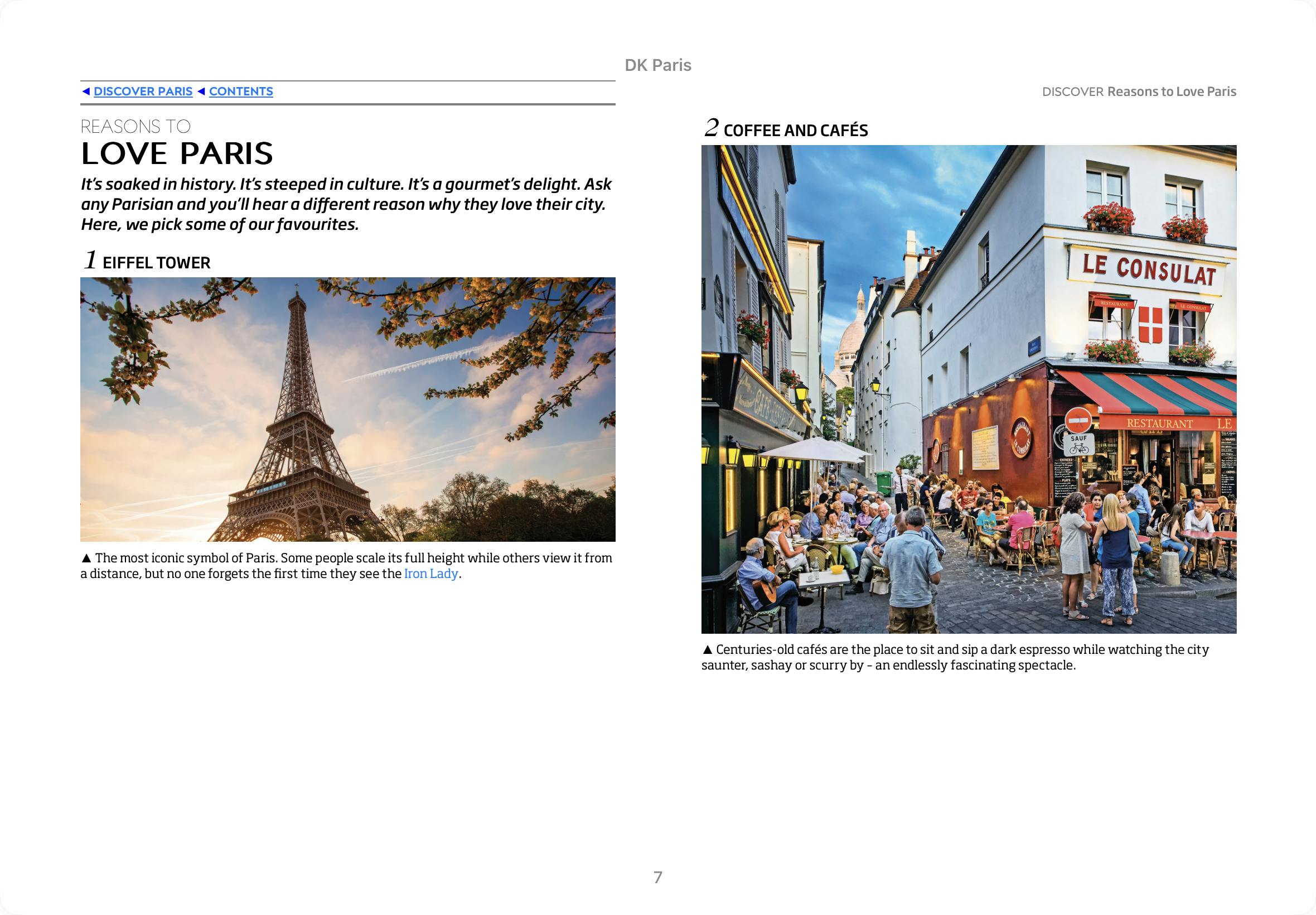This screenshot has width=1316, height=915.
Task: Click the DK Paris book title
Action: [x=657, y=65]
